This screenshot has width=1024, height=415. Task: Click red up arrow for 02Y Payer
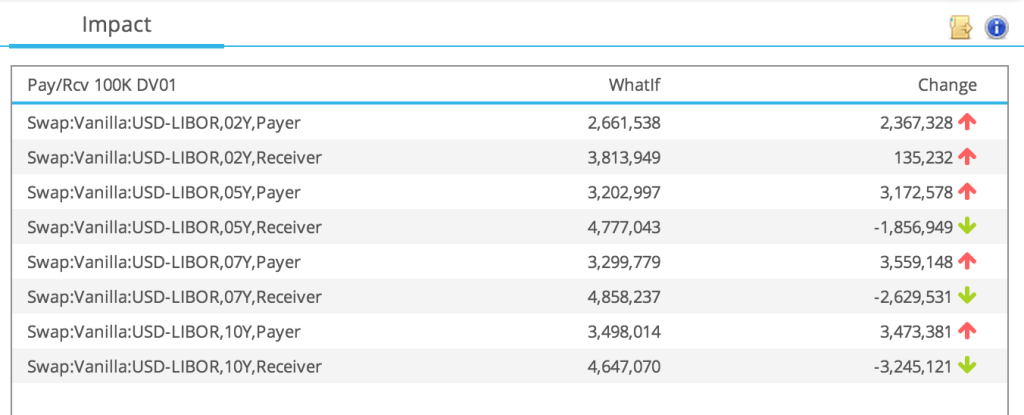tap(967, 122)
